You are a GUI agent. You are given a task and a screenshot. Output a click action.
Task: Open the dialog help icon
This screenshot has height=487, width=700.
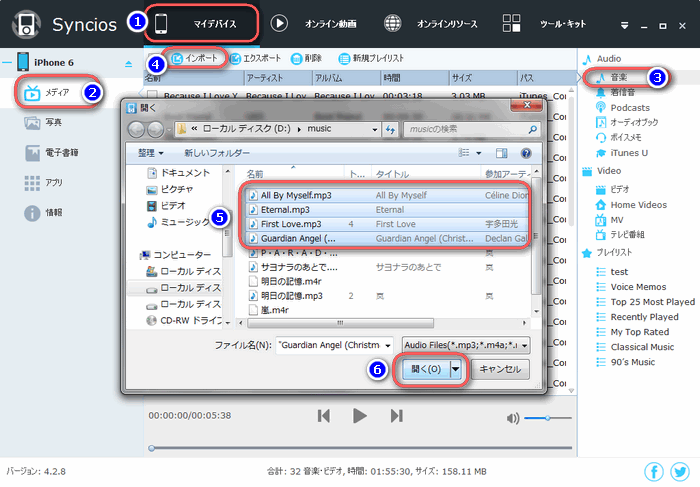click(526, 153)
